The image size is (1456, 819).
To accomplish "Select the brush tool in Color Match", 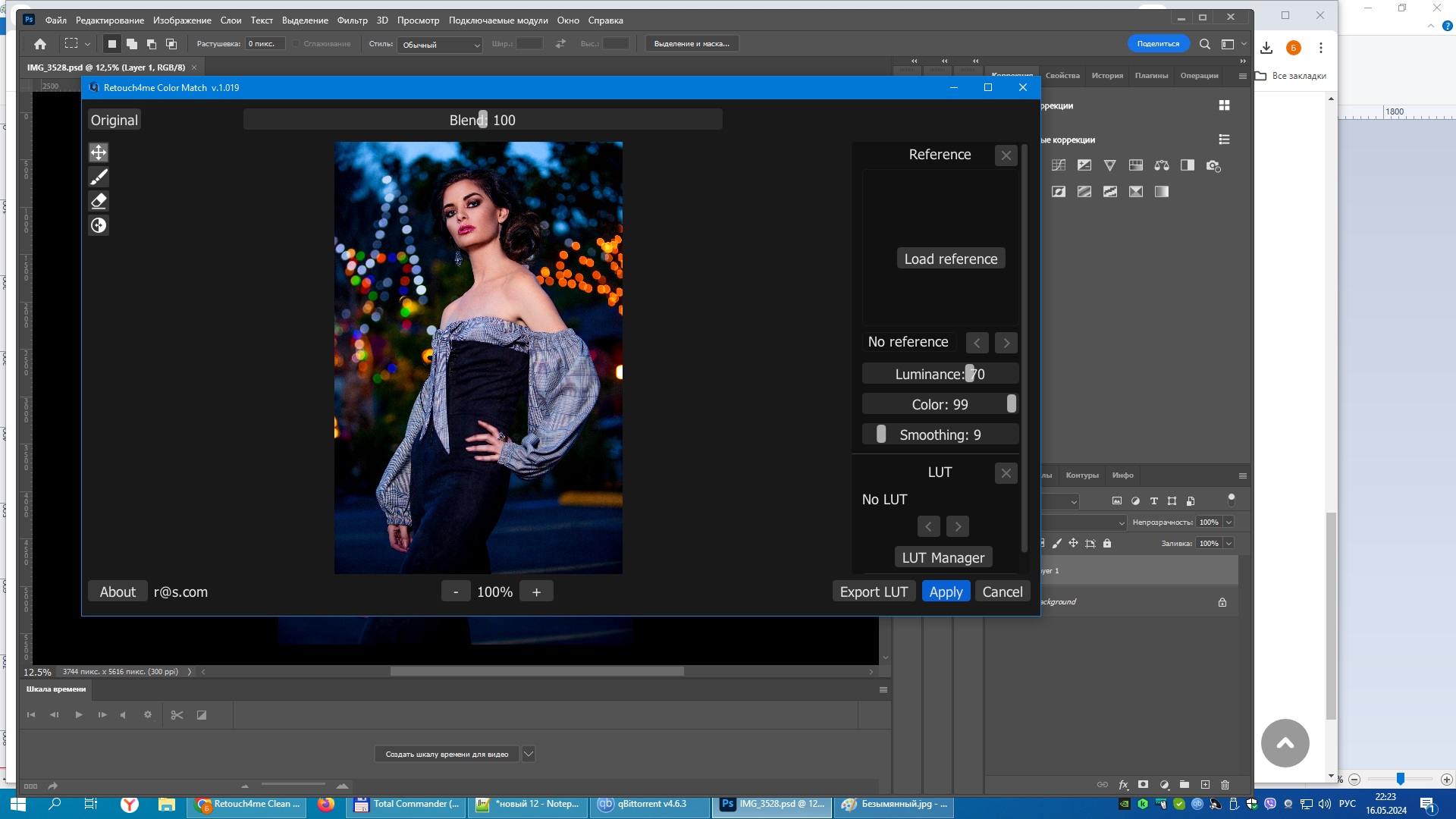I will [x=99, y=177].
